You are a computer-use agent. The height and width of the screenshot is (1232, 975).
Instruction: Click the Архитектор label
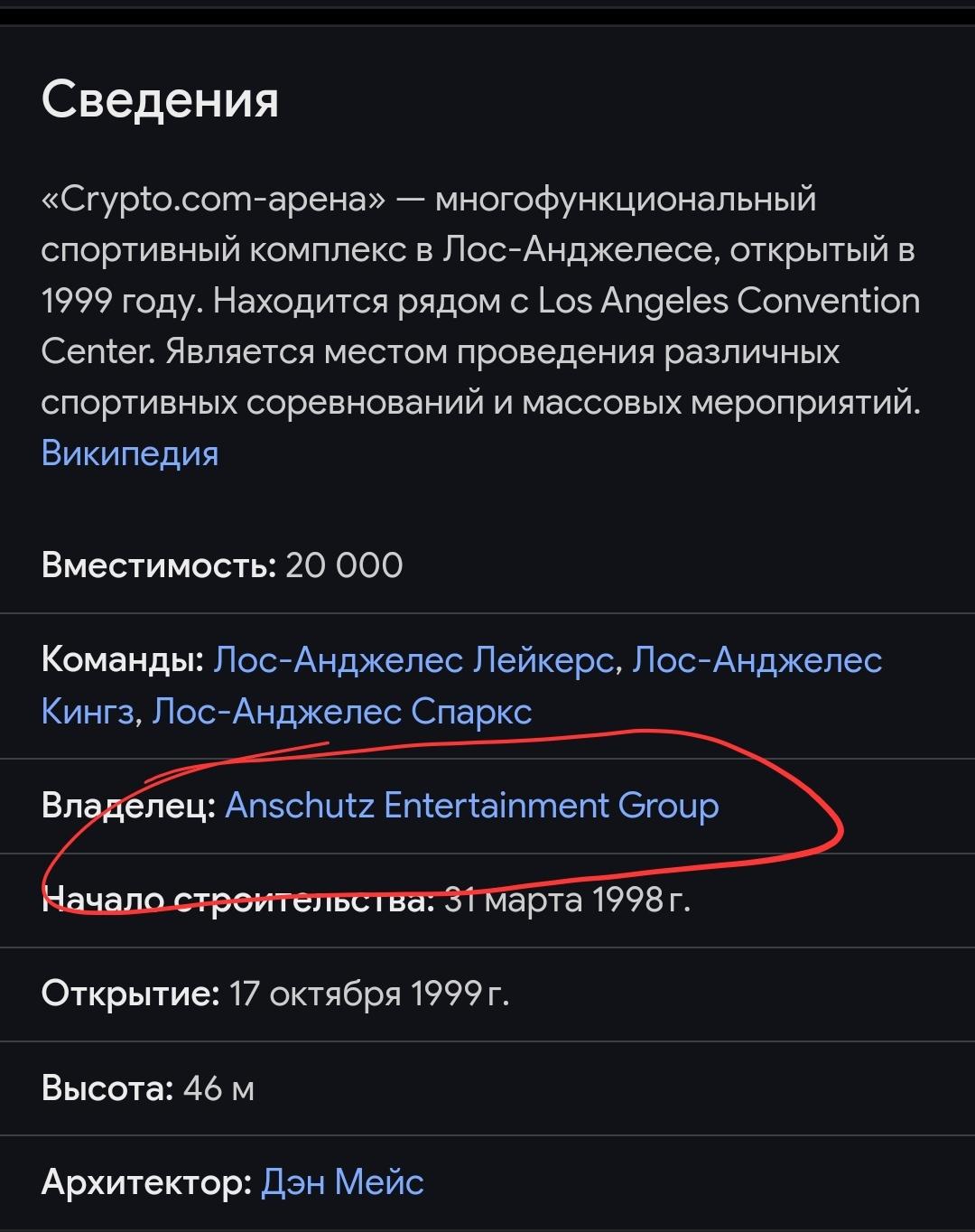(x=147, y=1181)
